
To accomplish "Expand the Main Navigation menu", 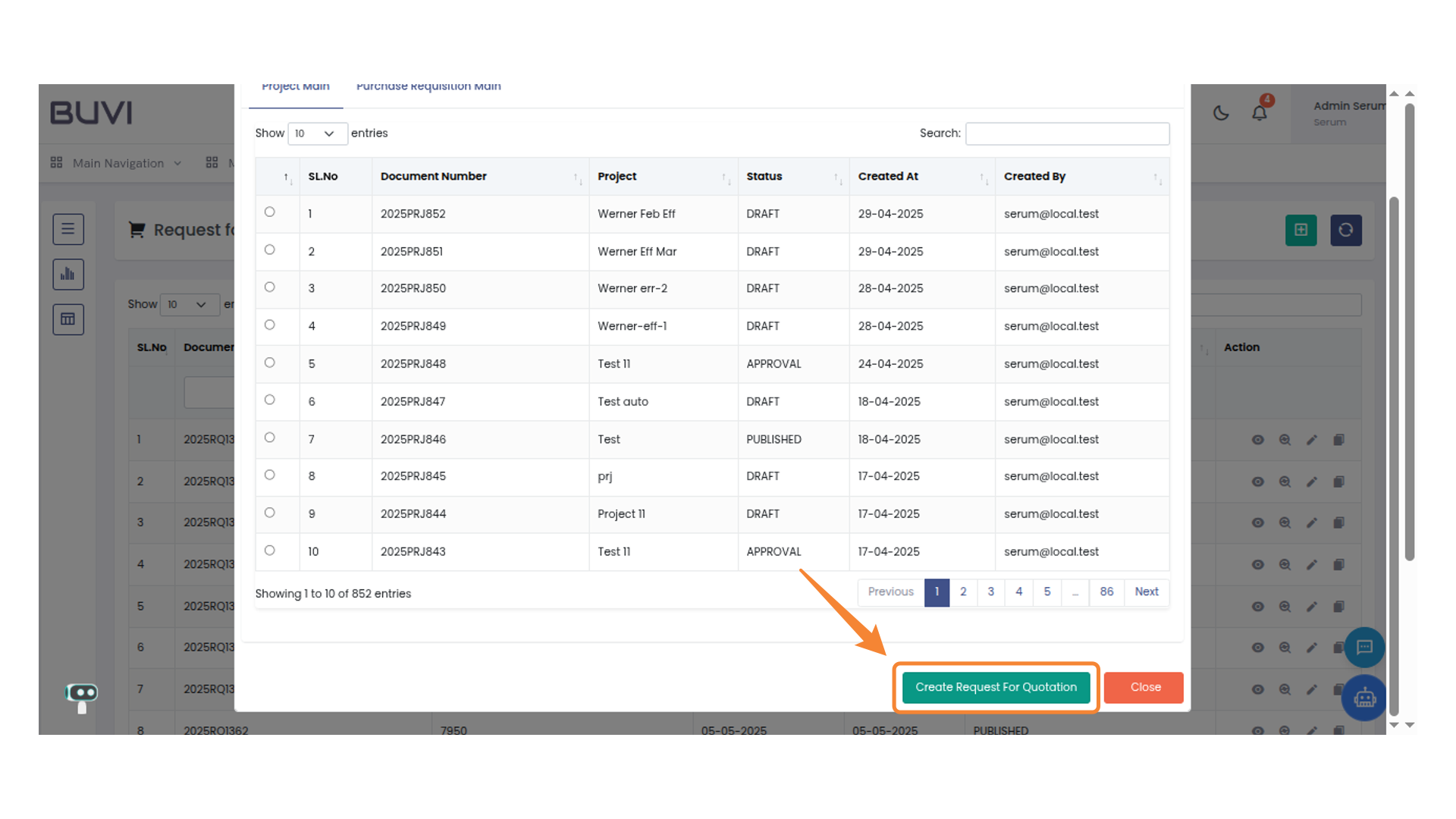I will (116, 162).
